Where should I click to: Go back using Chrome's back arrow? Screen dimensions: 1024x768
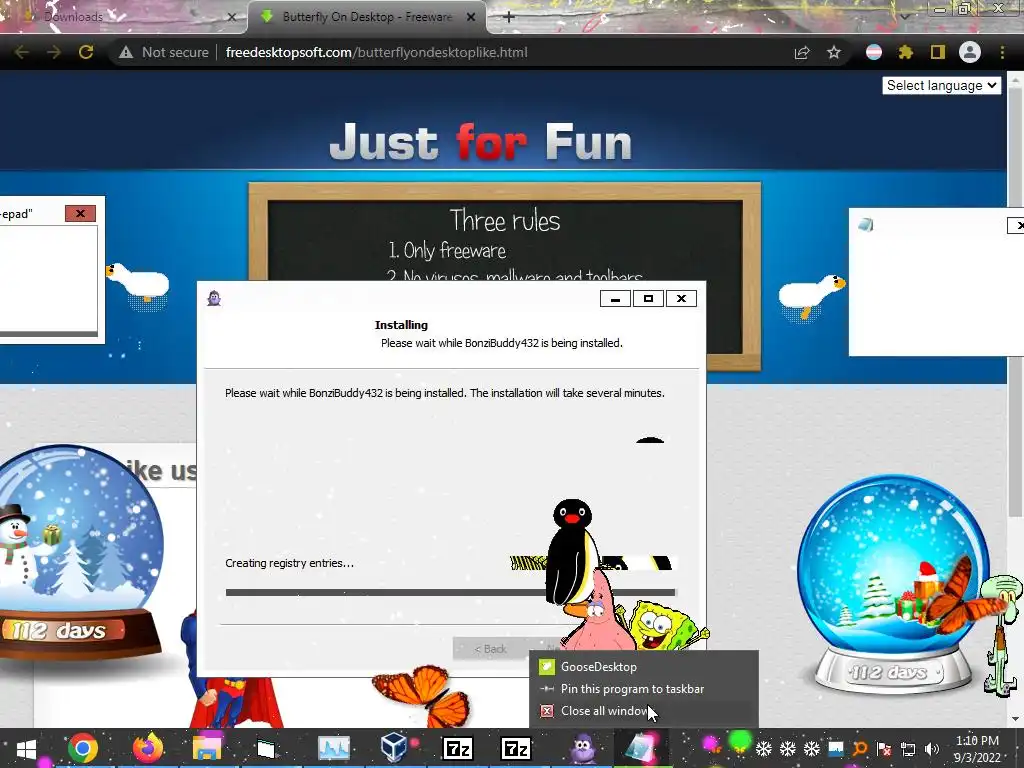(22, 52)
